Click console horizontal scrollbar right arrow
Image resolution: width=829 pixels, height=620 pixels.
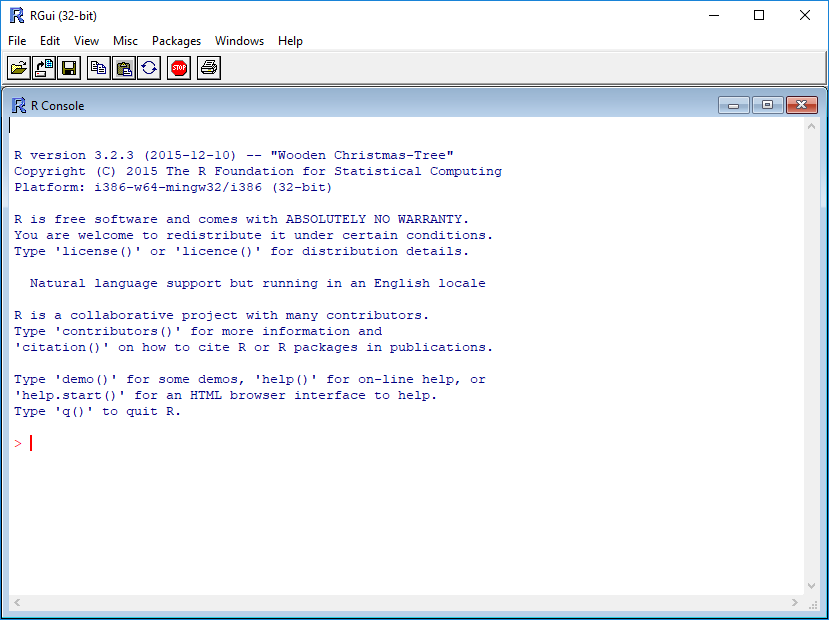pyautogui.click(x=795, y=603)
